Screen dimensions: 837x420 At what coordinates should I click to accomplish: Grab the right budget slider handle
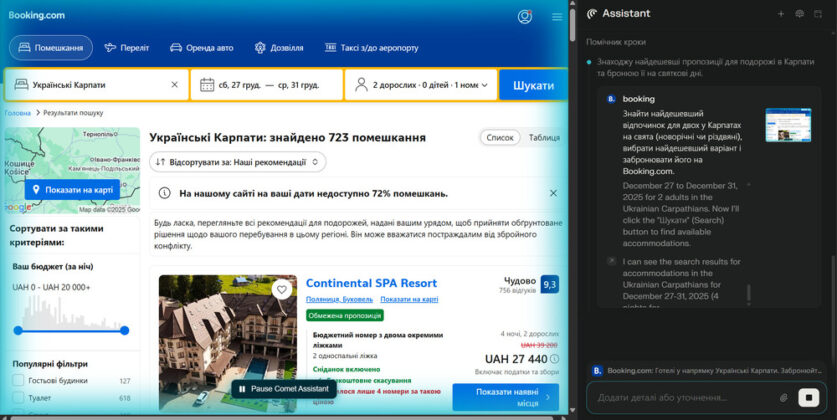click(x=125, y=330)
